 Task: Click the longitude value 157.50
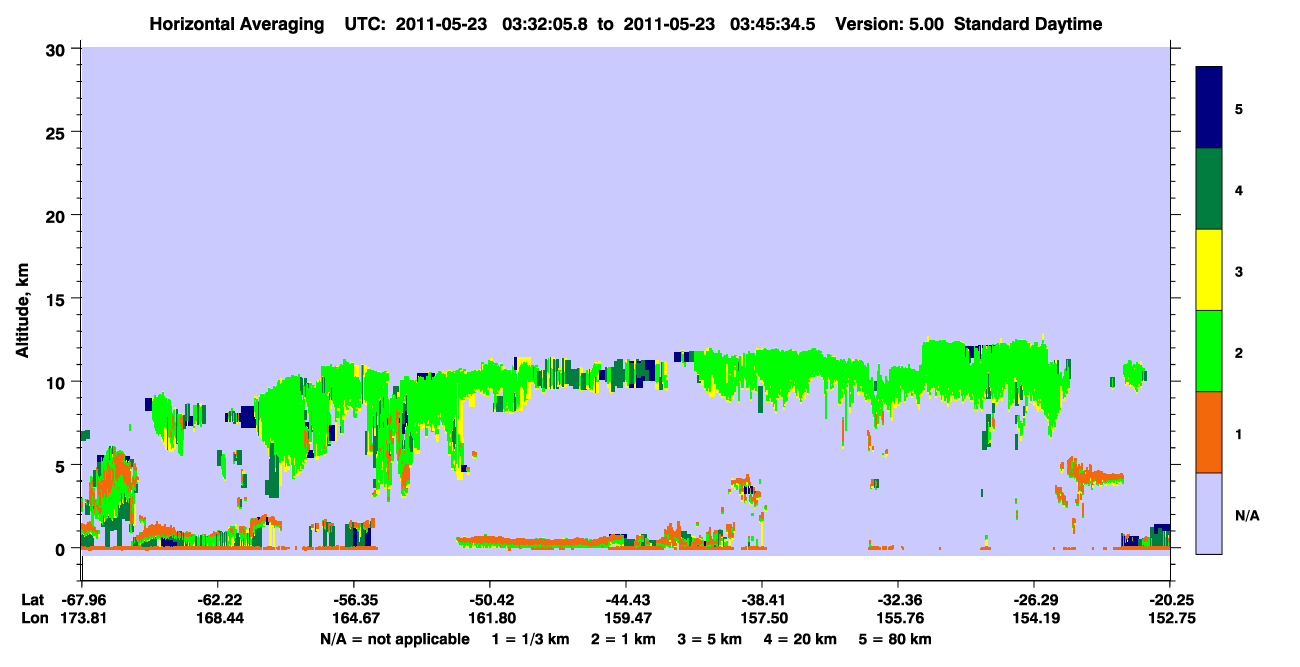762,618
